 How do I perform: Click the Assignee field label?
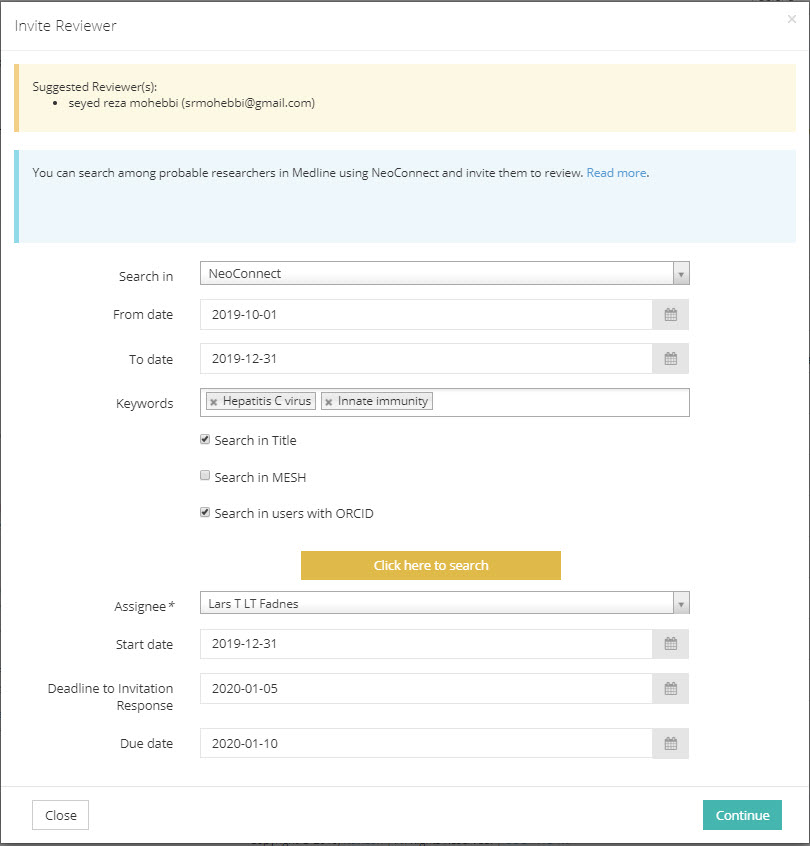144,606
